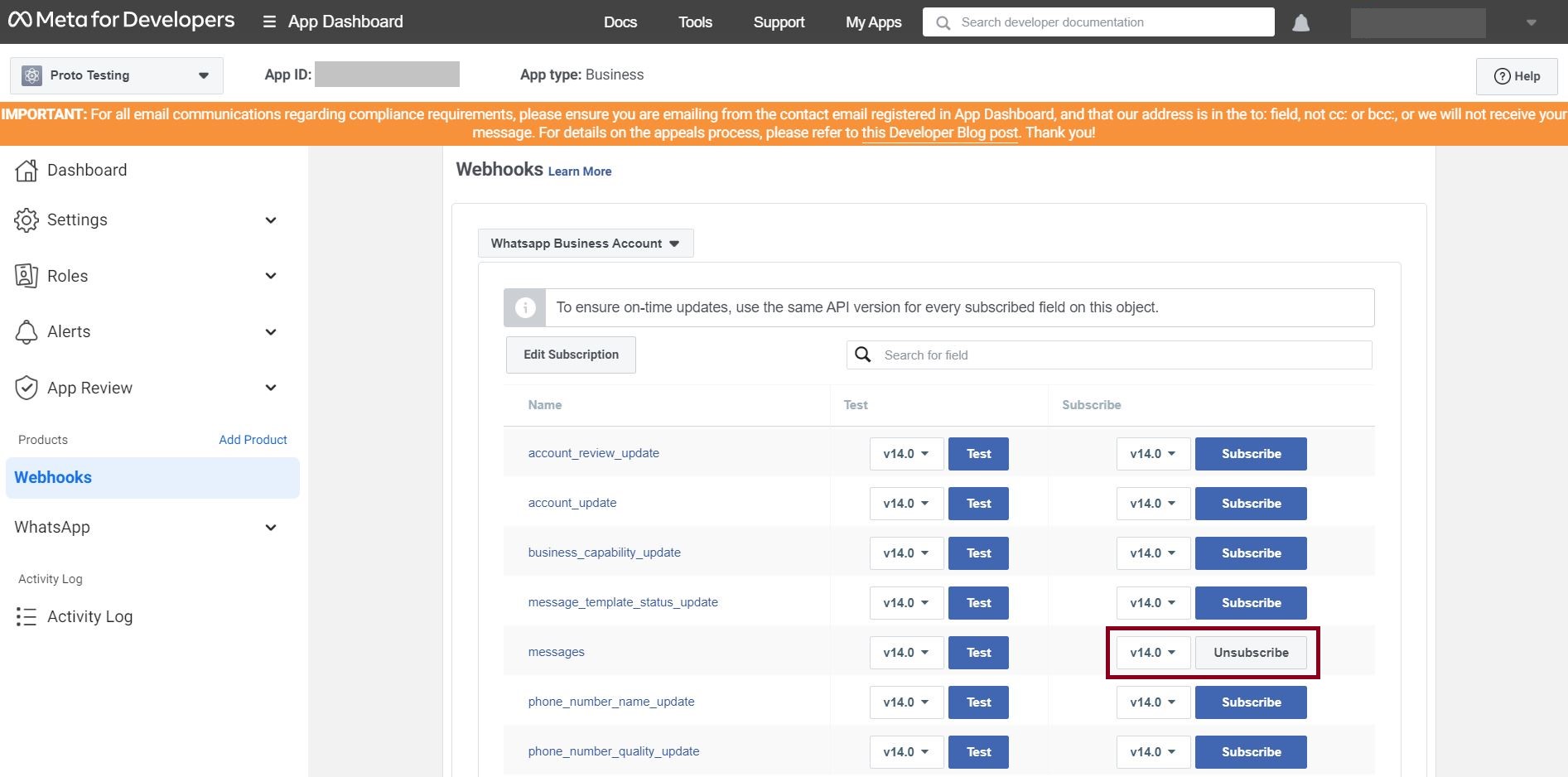Test the message_template_status_update field

tap(978, 603)
